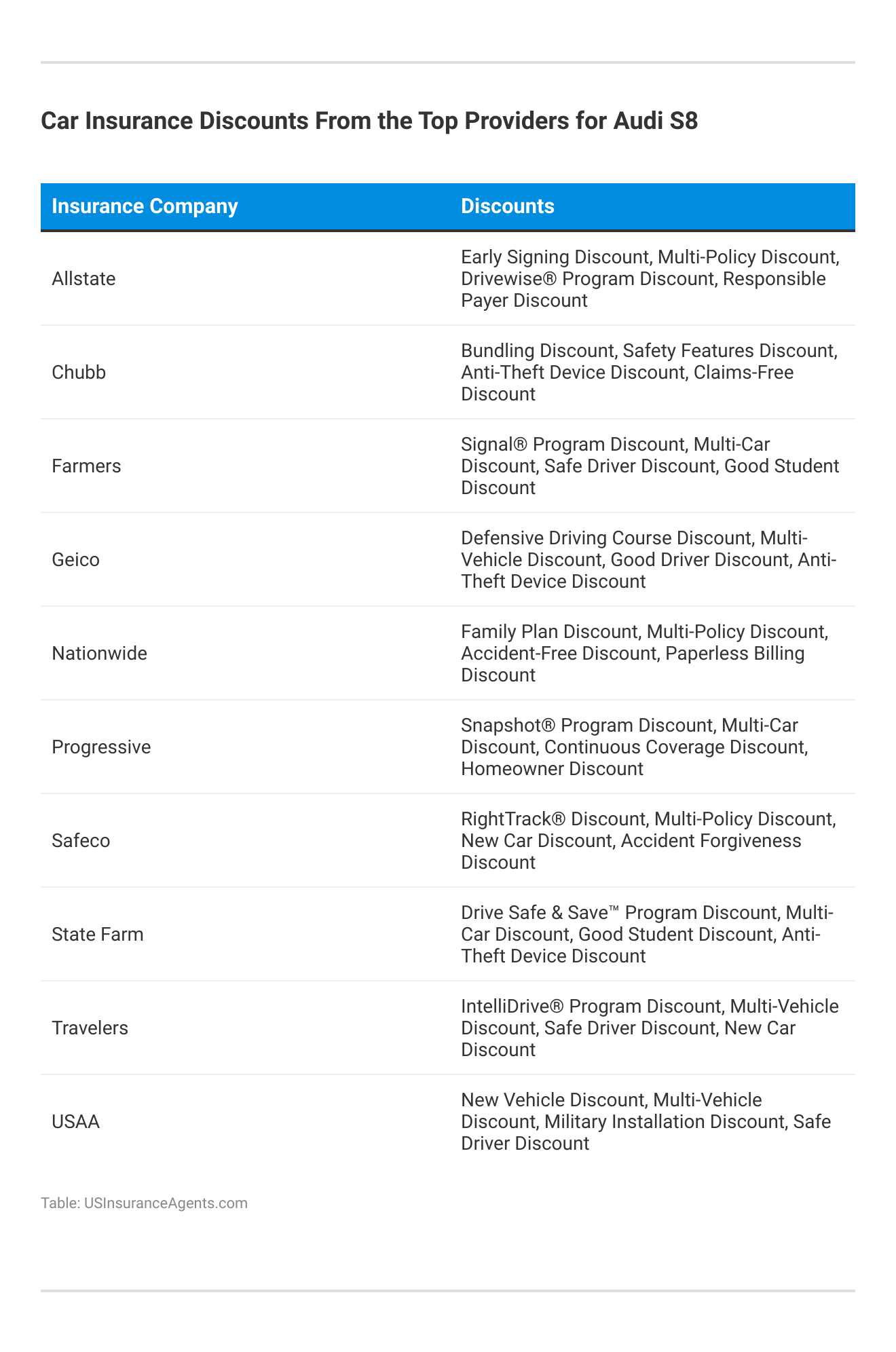Click Chubb's Bundling Discount text
This screenshot has height=1352, width=896.
537,351
